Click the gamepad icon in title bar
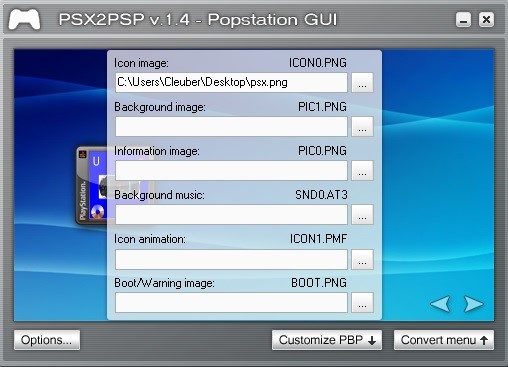508x367 pixels. (x=24, y=19)
